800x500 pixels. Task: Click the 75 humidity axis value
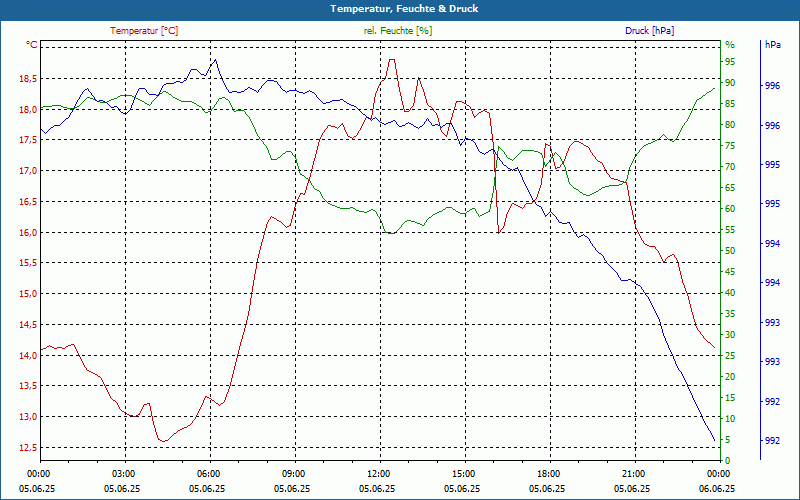[x=730, y=145]
